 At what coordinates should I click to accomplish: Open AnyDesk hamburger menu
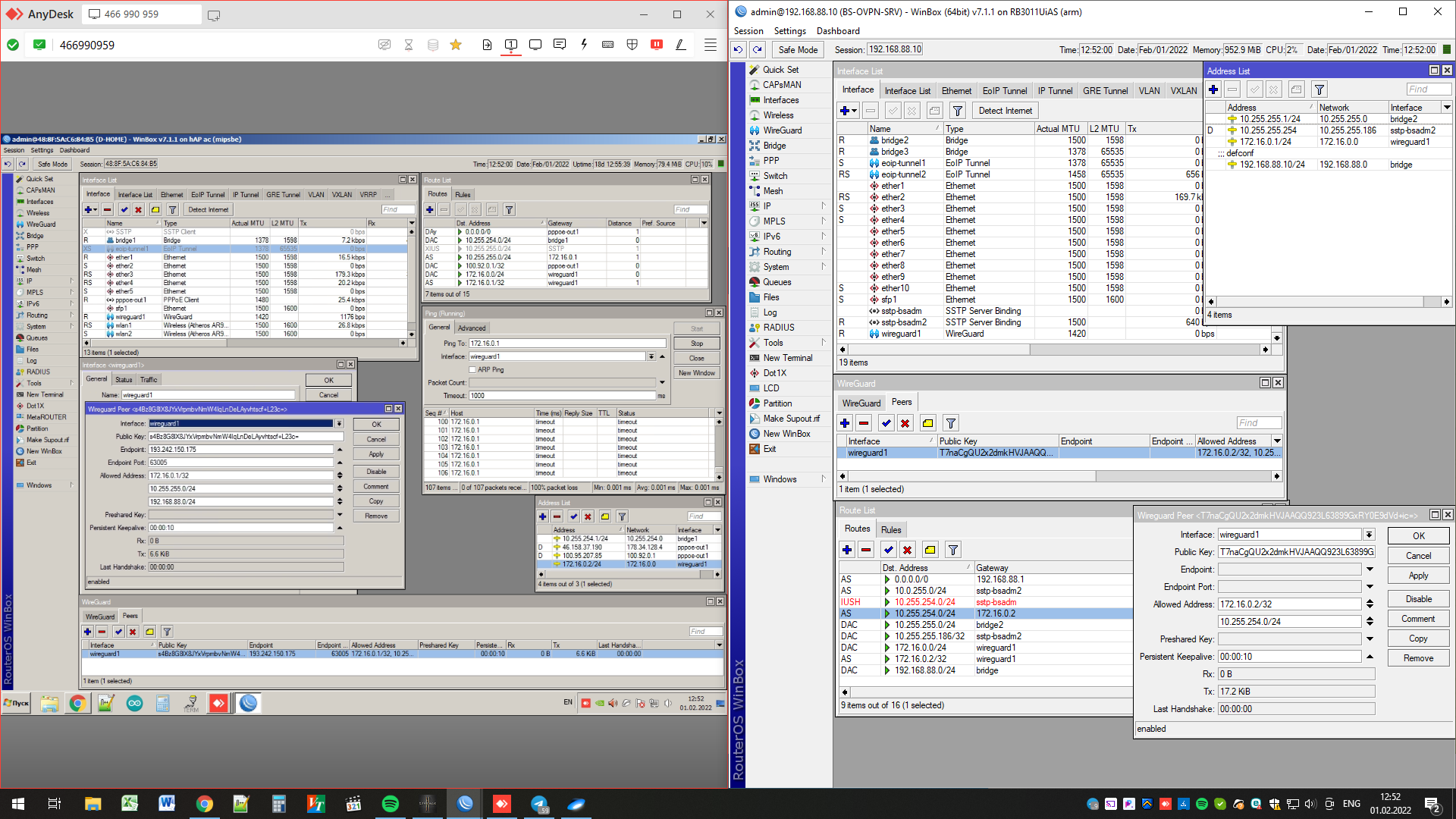click(711, 45)
